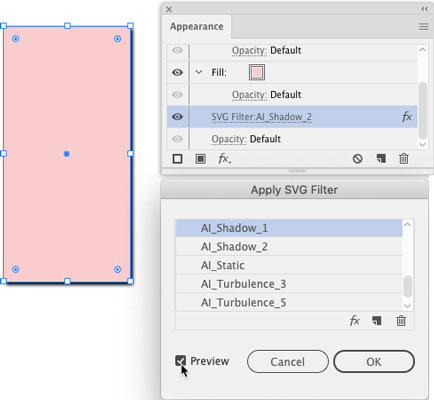
Task: Click the rectangle's center point
Action: point(67,154)
